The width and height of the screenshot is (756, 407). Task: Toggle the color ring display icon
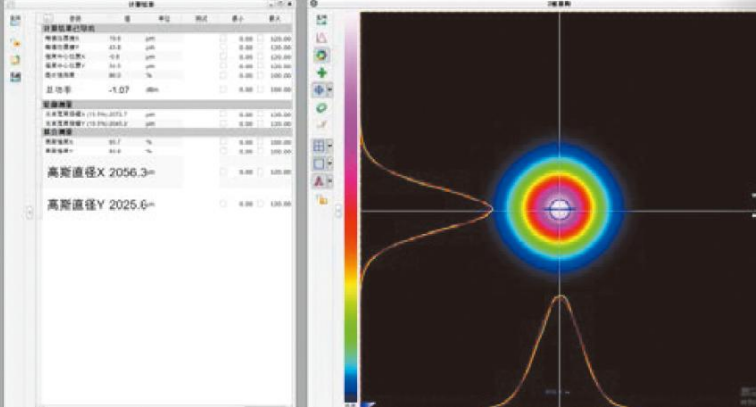pos(321,55)
